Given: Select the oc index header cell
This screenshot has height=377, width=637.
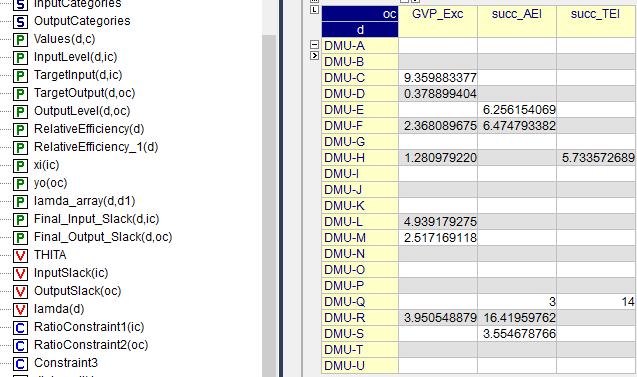Looking at the screenshot, I should 360,14.
